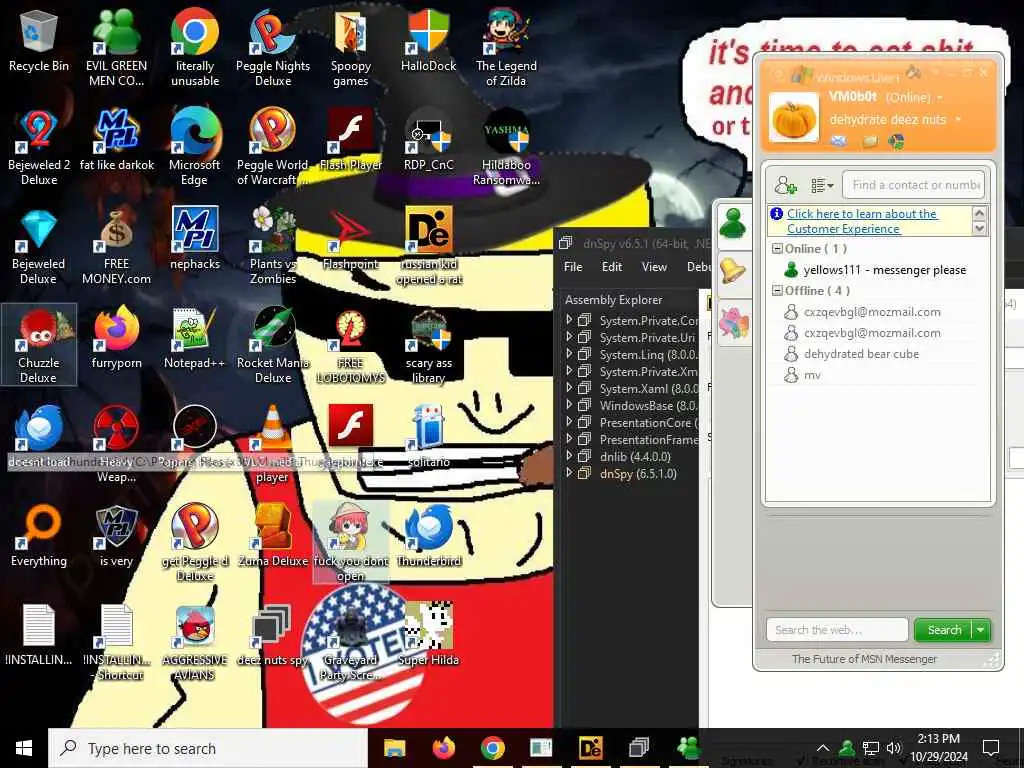This screenshot has height=768, width=1024.
Task: Click the volume icon in the system tray
Action: 893,748
